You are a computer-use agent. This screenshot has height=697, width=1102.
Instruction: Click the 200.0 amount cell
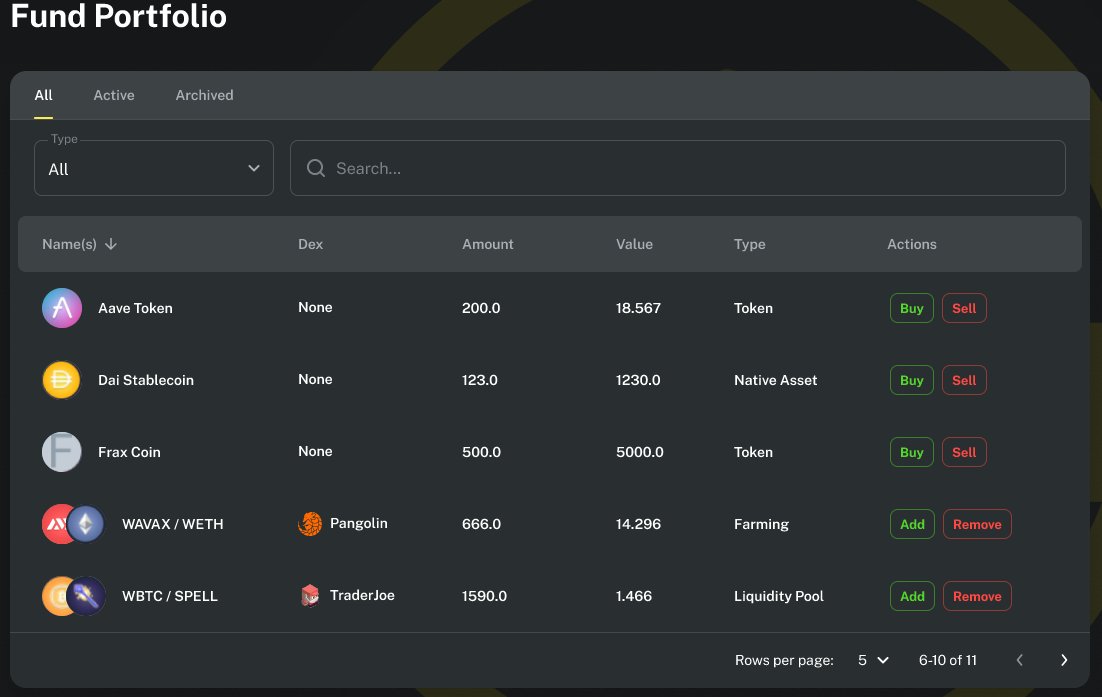tap(481, 308)
